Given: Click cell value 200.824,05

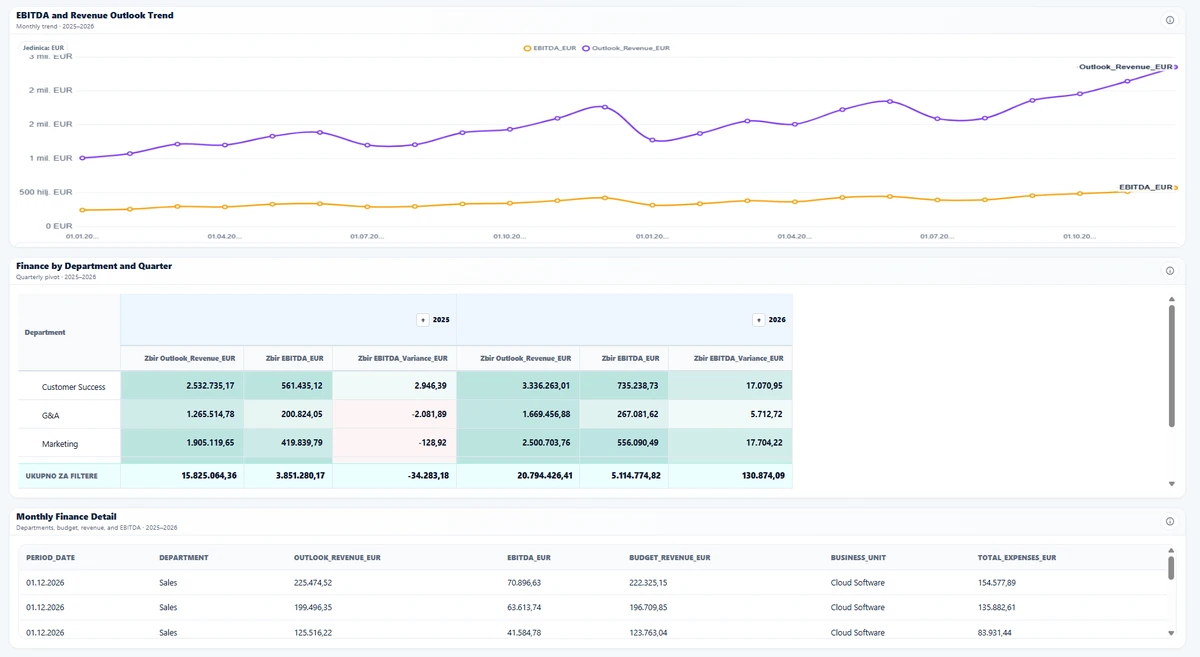Looking at the screenshot, I should (x=288, y=414).
